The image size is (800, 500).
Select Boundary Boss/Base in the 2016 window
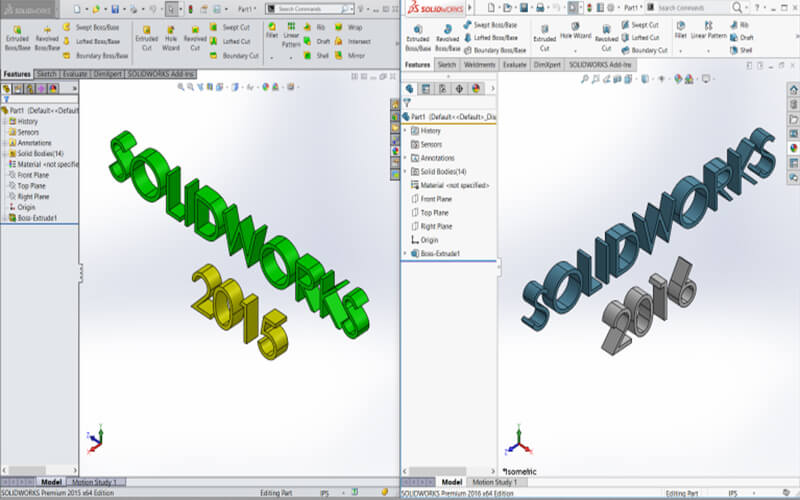[495, 50]
